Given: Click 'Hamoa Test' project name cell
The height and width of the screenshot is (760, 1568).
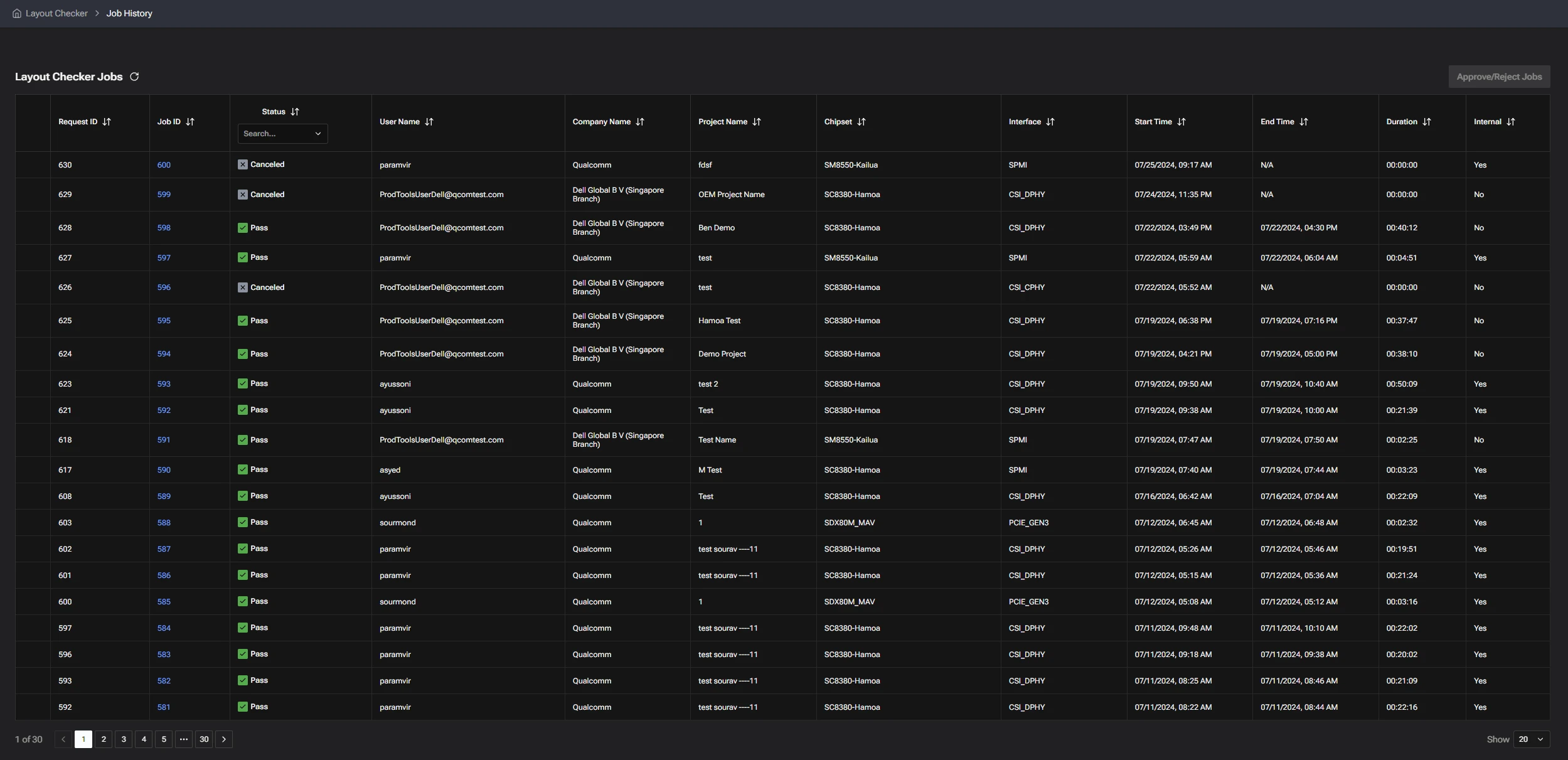Looking at the screenshot, I should point(719,321).
